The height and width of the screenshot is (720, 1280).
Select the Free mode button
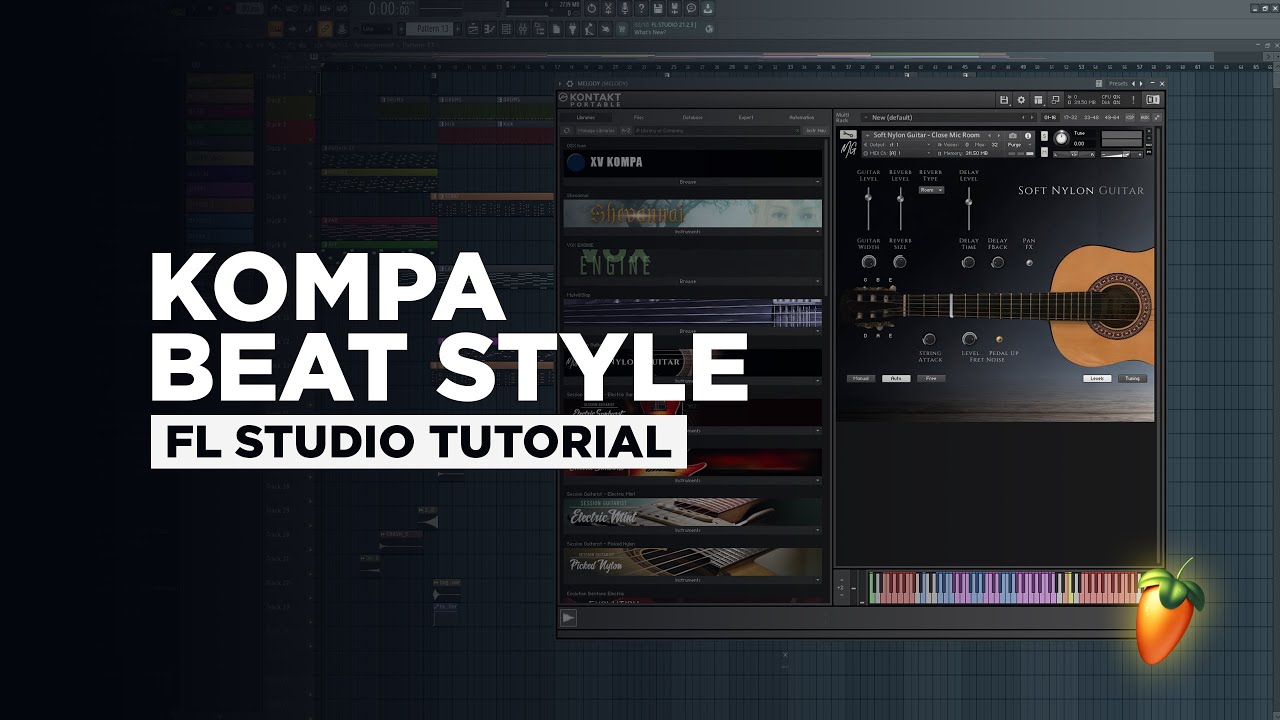point(931,378)
